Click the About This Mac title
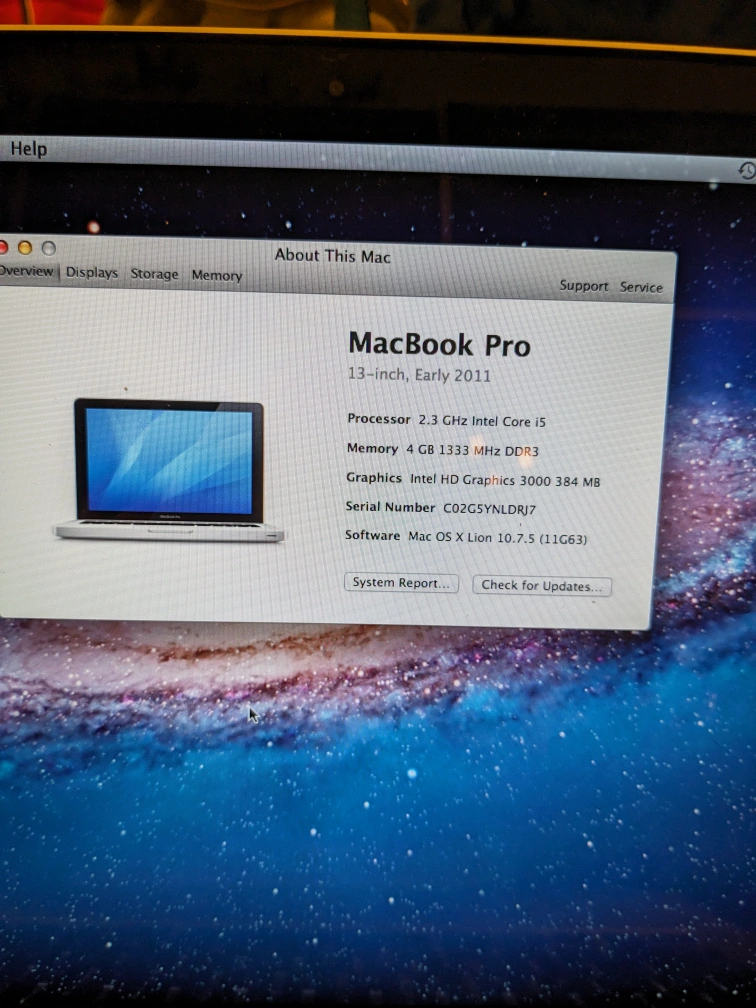This screenshot has height=1008, width=756. click(332, 256)
